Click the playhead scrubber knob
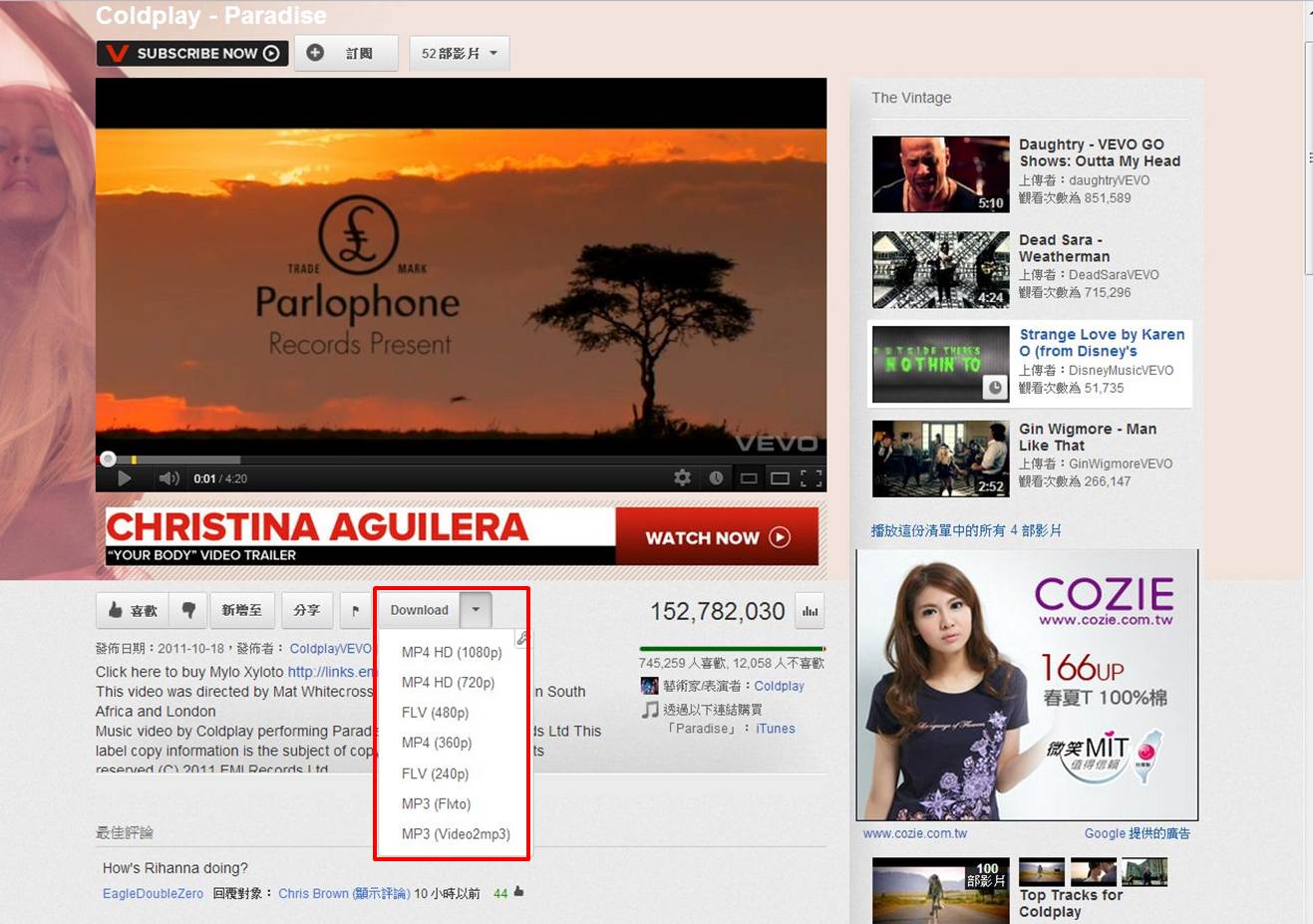Screen dimensions: 1313x924 pyautogui.click(x=108, y=460)
